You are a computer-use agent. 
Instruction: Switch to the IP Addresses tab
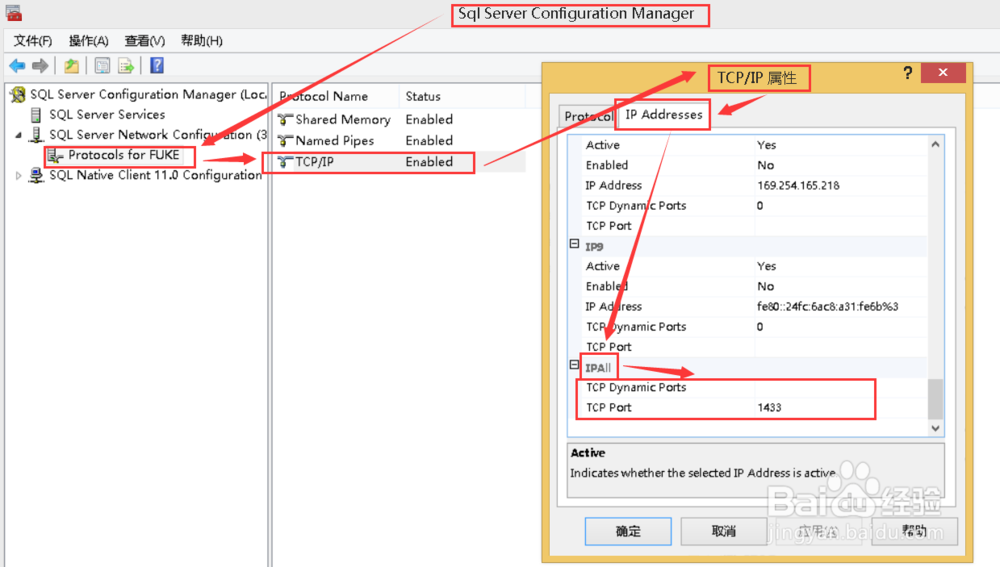pos(663,115)
